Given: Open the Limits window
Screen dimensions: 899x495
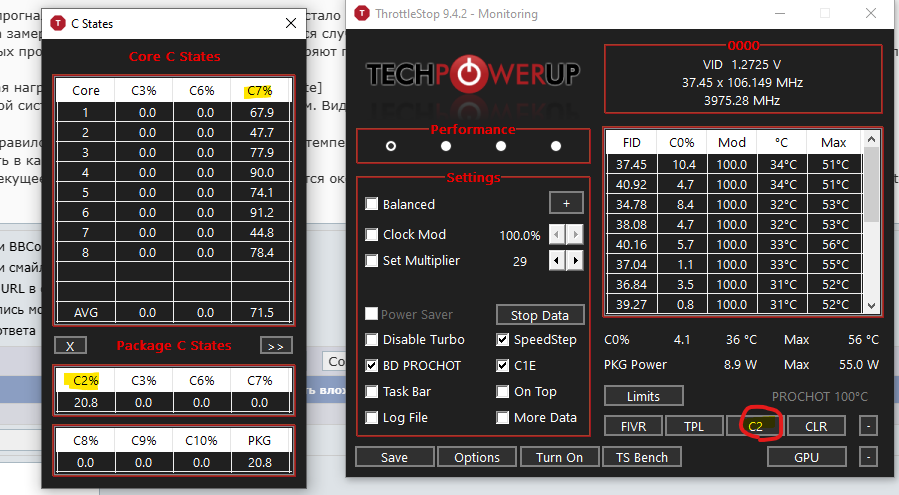Looking at the screenshot, I should (x=643, y=396).
